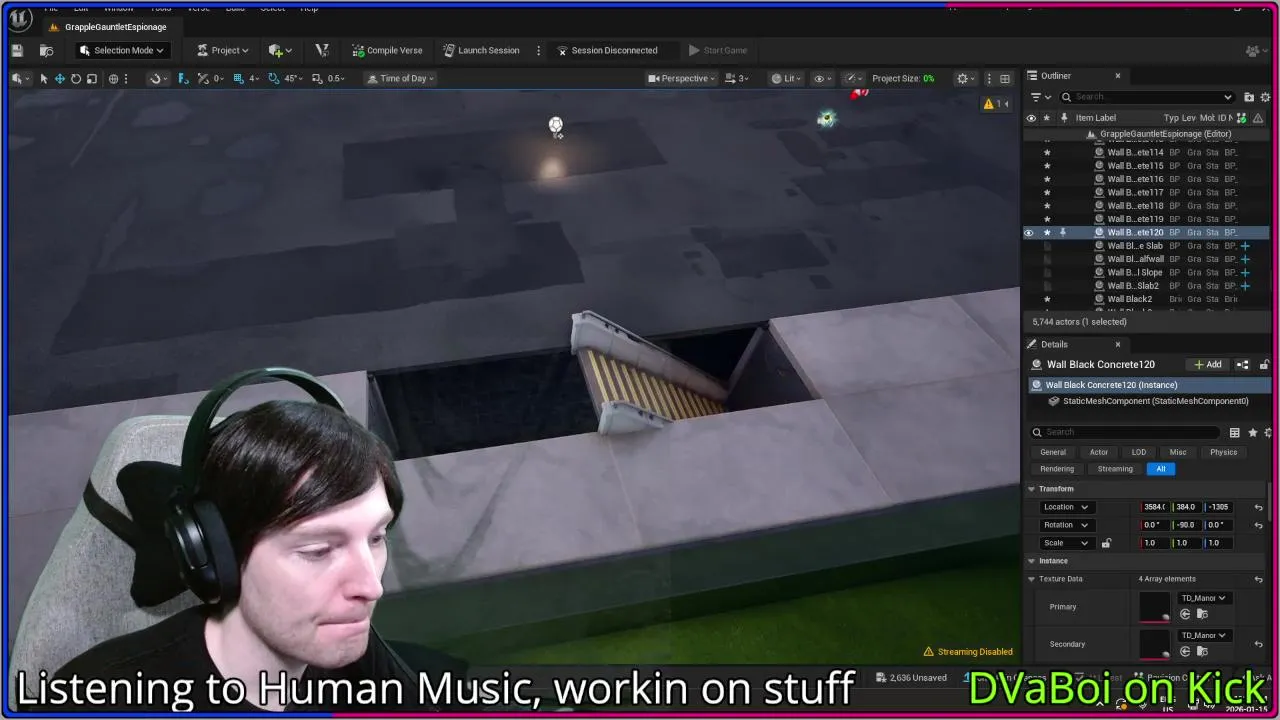The width and height of the screenshot is (1280, 720).
Task: Click Outliner add folder icon
Action: pos(1249,97)
